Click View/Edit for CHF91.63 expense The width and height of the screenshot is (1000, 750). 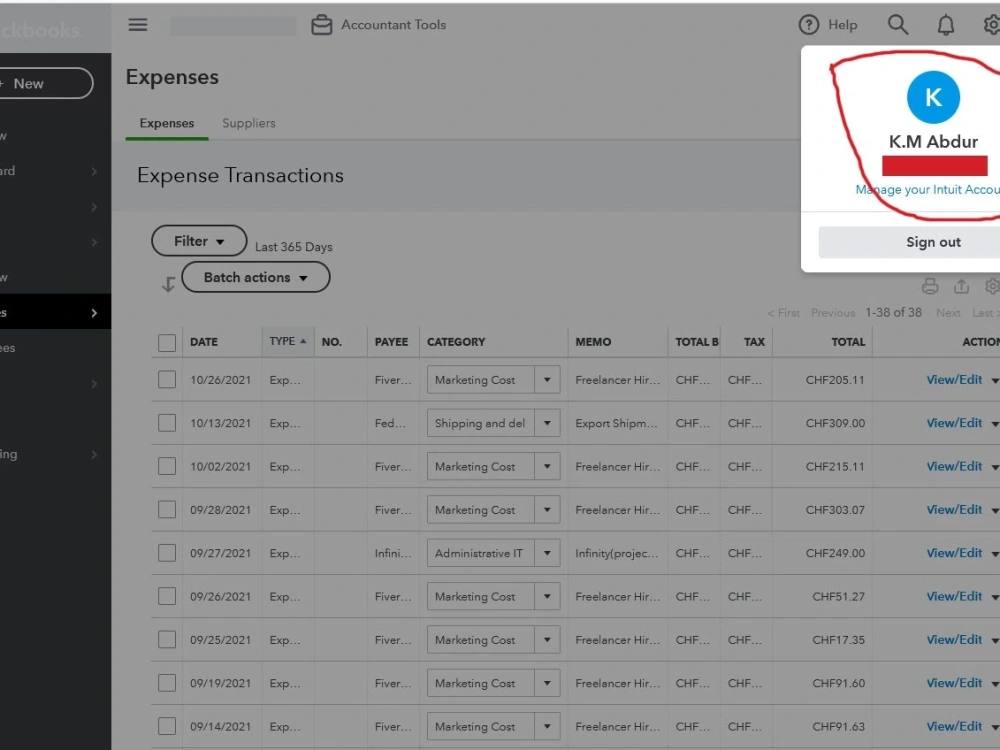954,726
